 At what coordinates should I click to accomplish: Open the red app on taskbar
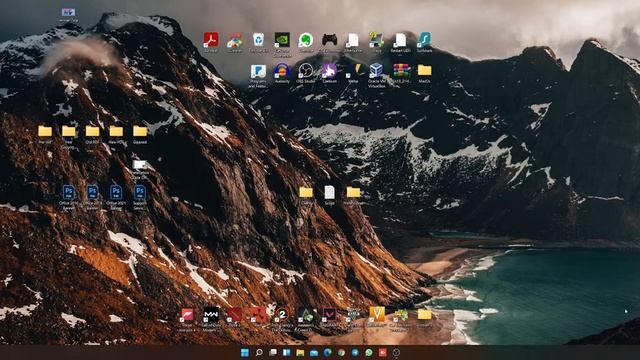383,353
